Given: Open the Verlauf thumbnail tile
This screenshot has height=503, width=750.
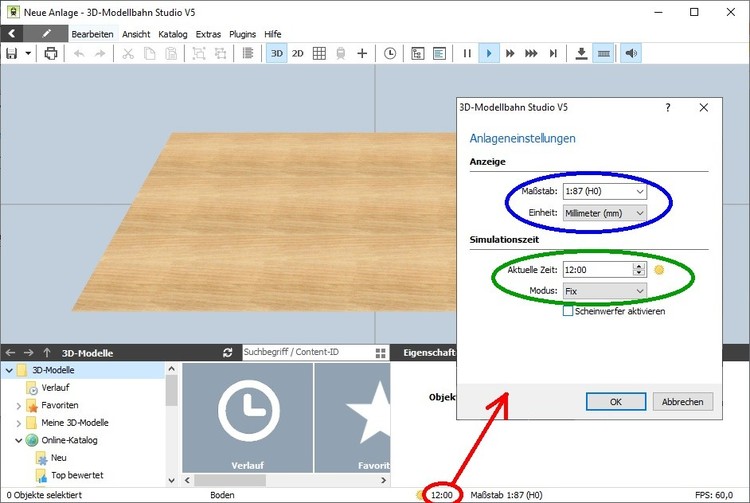Looking at the screenshot, I should [248, 418].
